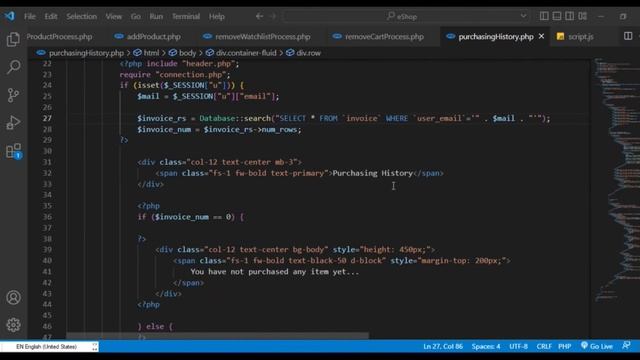640x360 pixels.
Task: Switch to addProduct.php tab
Action: click(148, 37)
